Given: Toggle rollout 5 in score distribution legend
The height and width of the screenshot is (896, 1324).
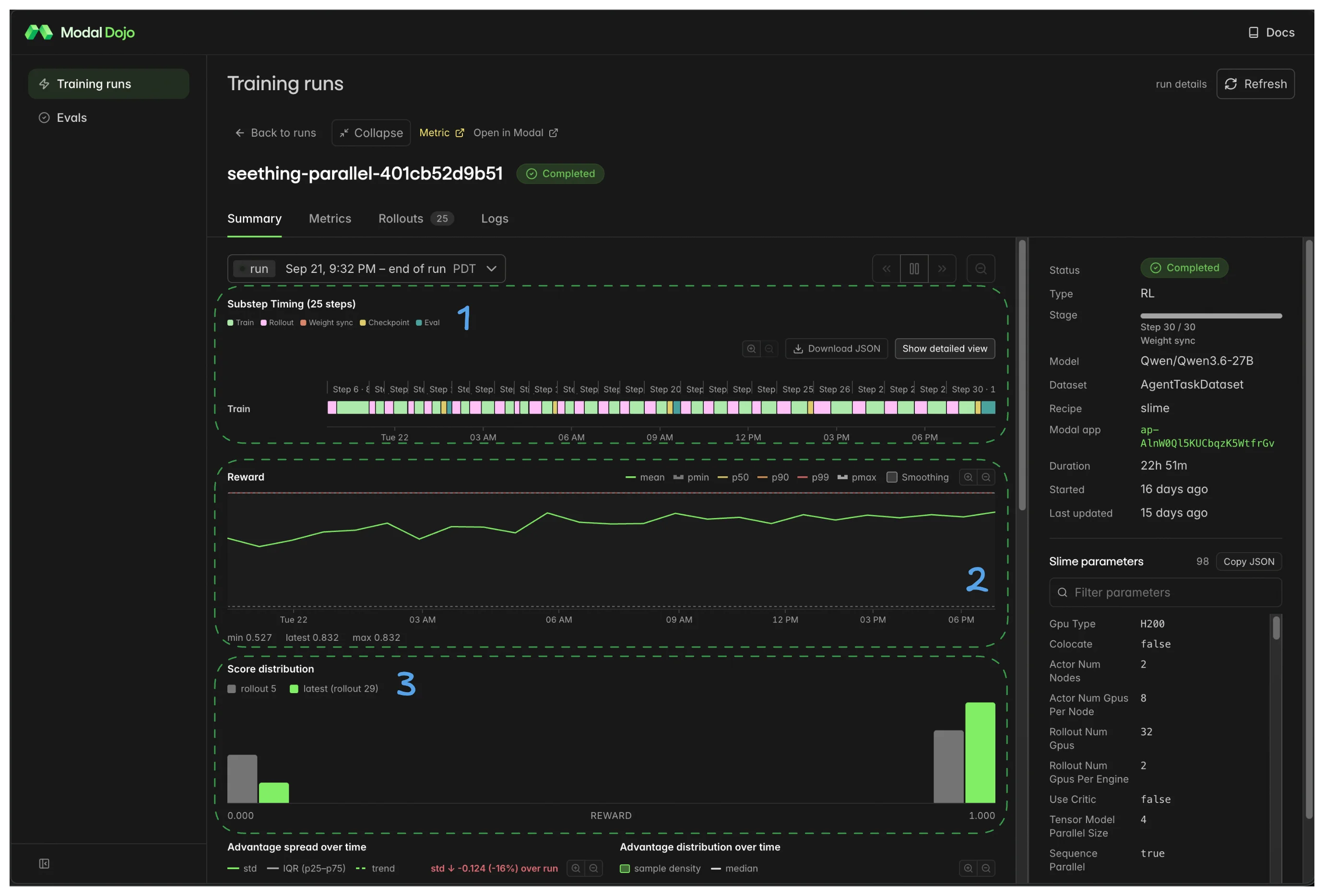Looking at the screenshot, I should coord(251,689).
